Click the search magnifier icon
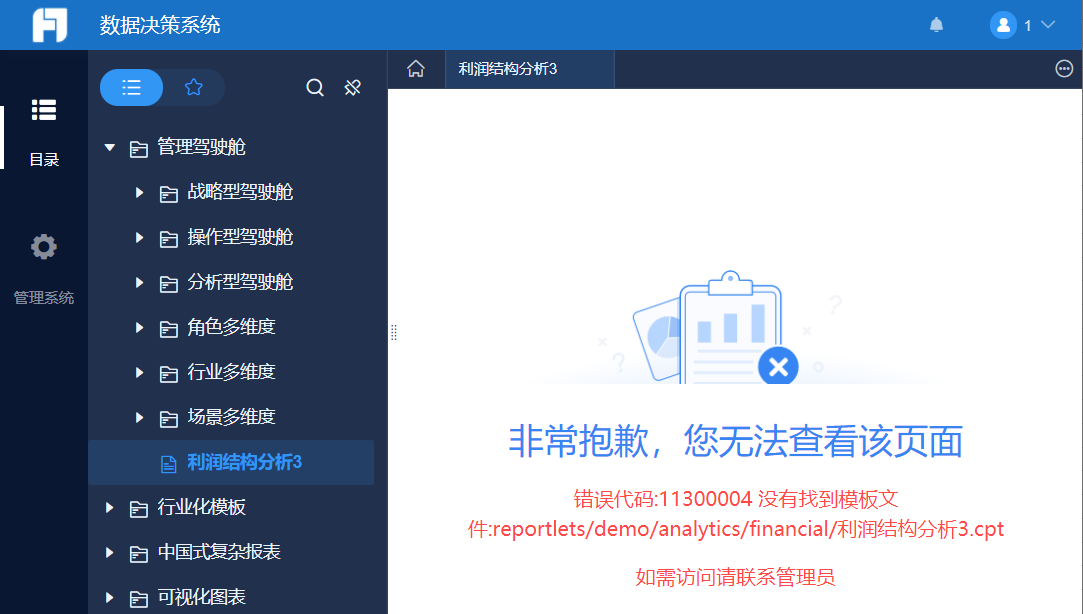The image size is (1083, 614). coord(315,88)
